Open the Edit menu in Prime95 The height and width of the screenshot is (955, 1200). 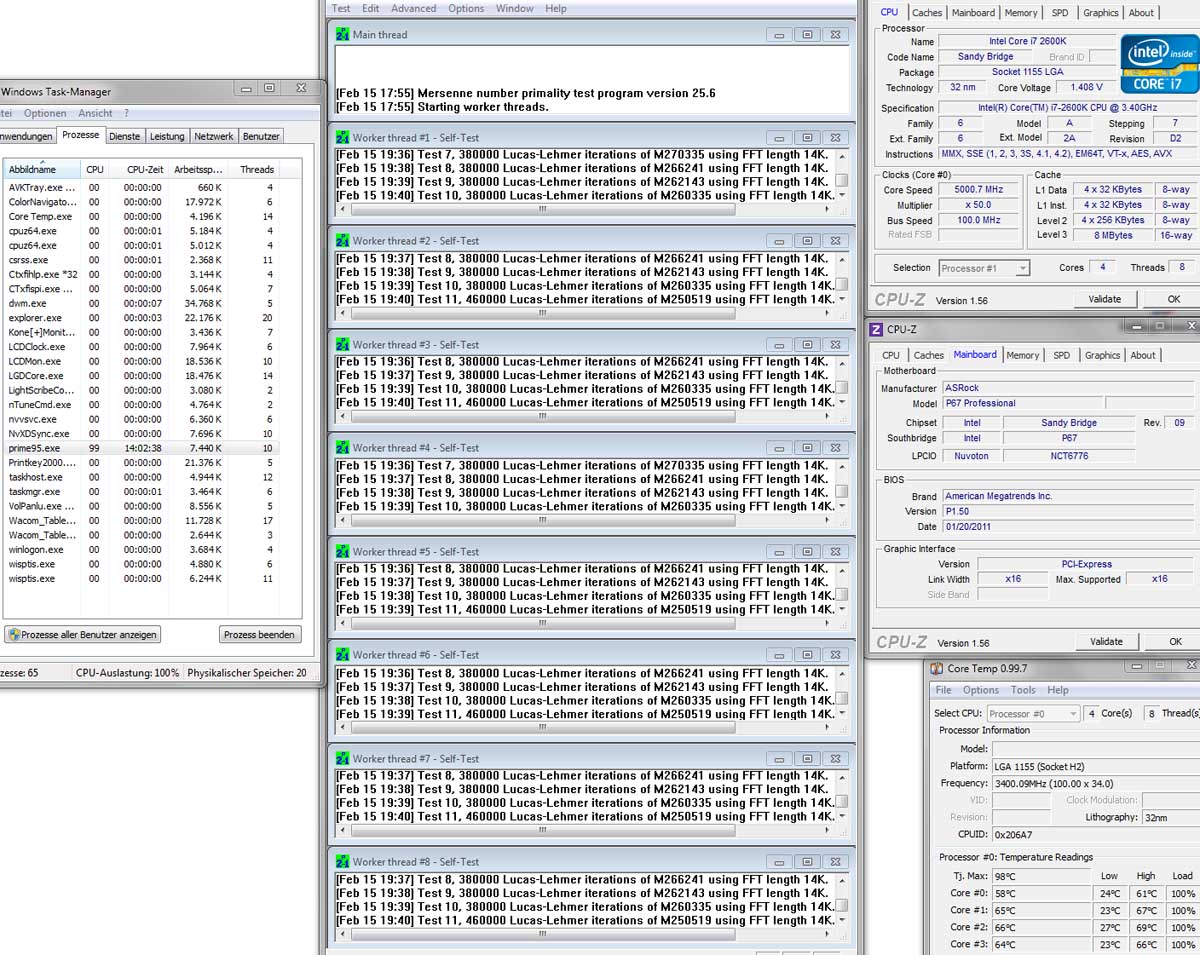pyautogui.click(x=371, y=8)
